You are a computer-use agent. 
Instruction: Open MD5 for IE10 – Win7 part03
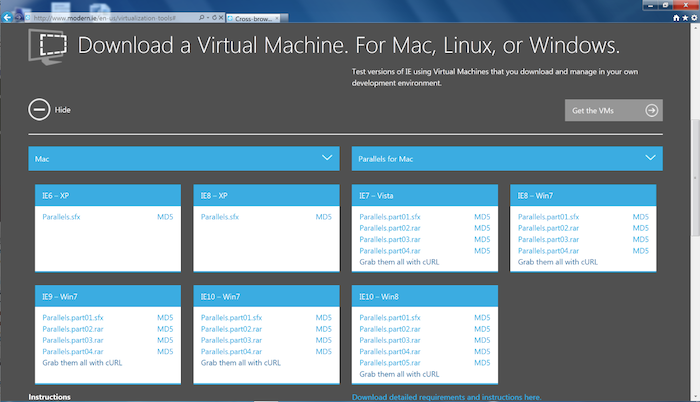pyautogui.click(x=323, y=340)
